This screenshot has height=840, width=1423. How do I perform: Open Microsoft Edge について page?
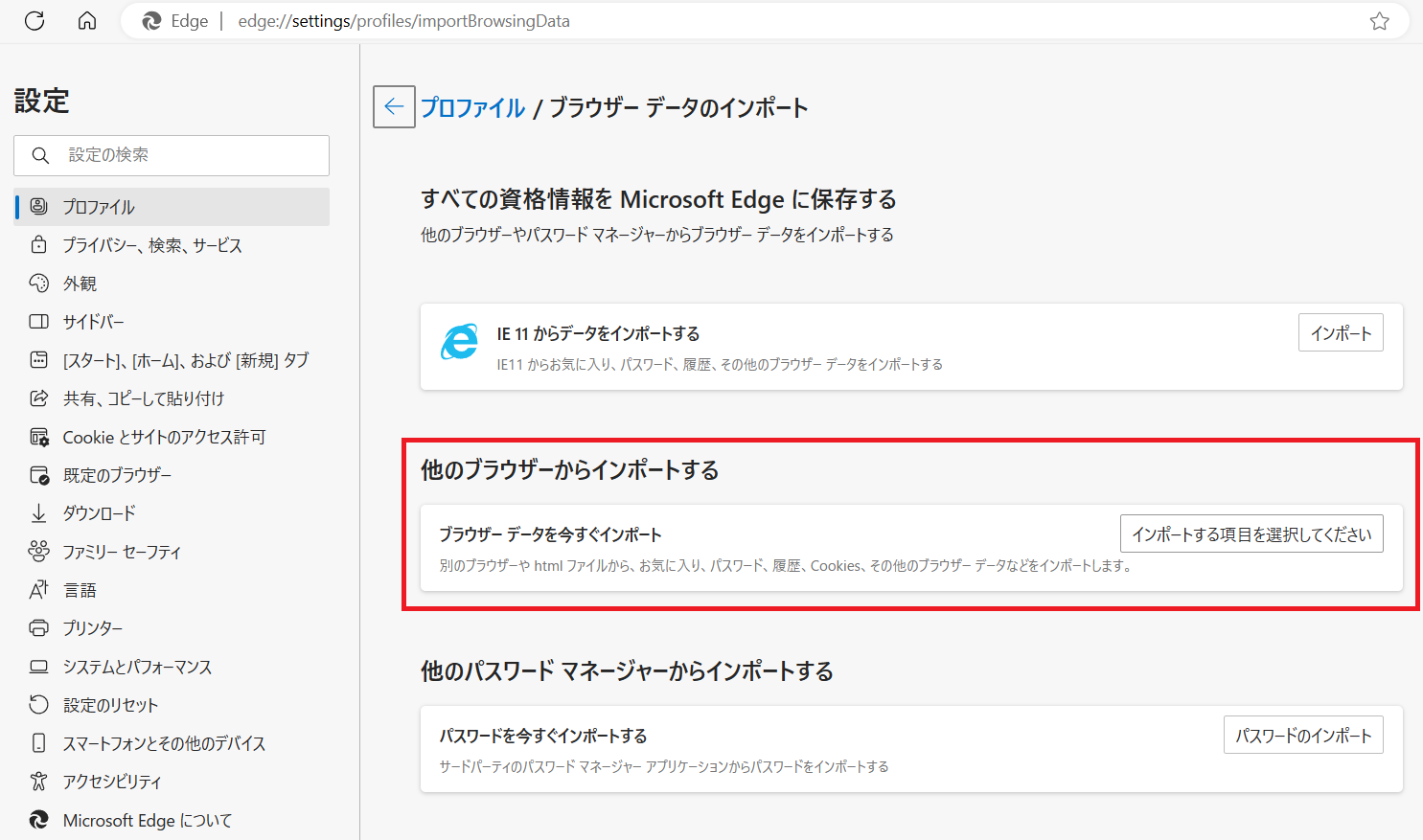pos(172,820)
